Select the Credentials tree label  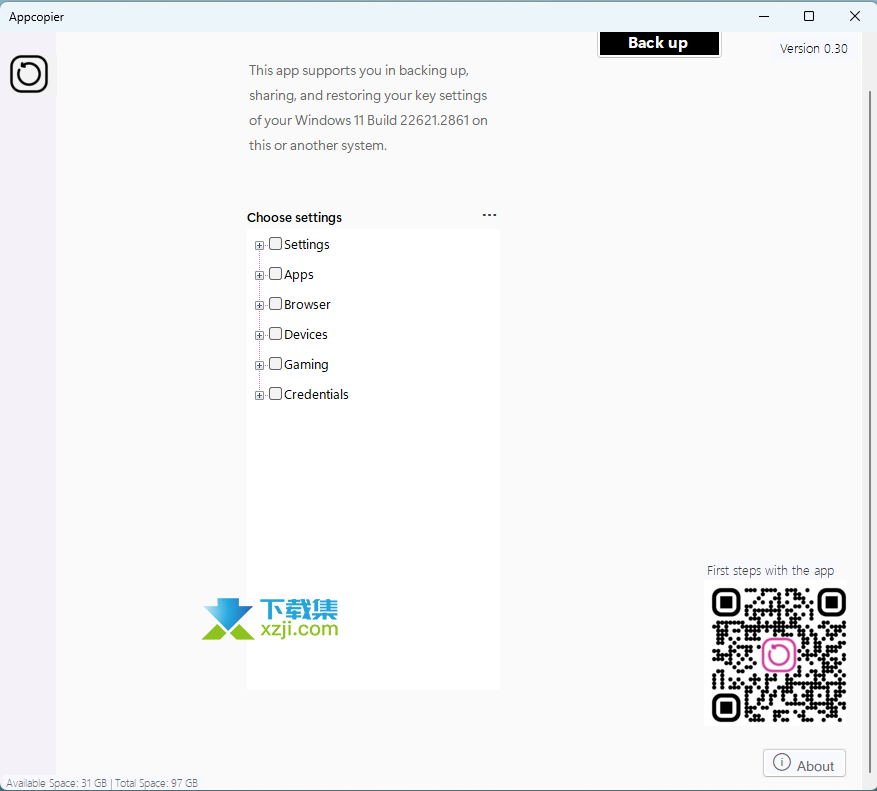[316, 394]
